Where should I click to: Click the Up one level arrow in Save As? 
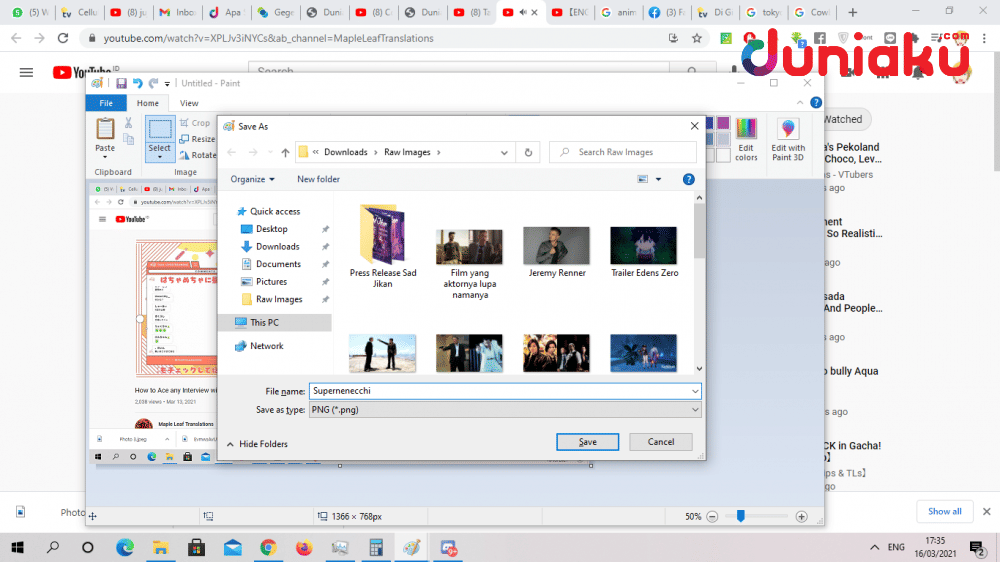pos(285,152)
